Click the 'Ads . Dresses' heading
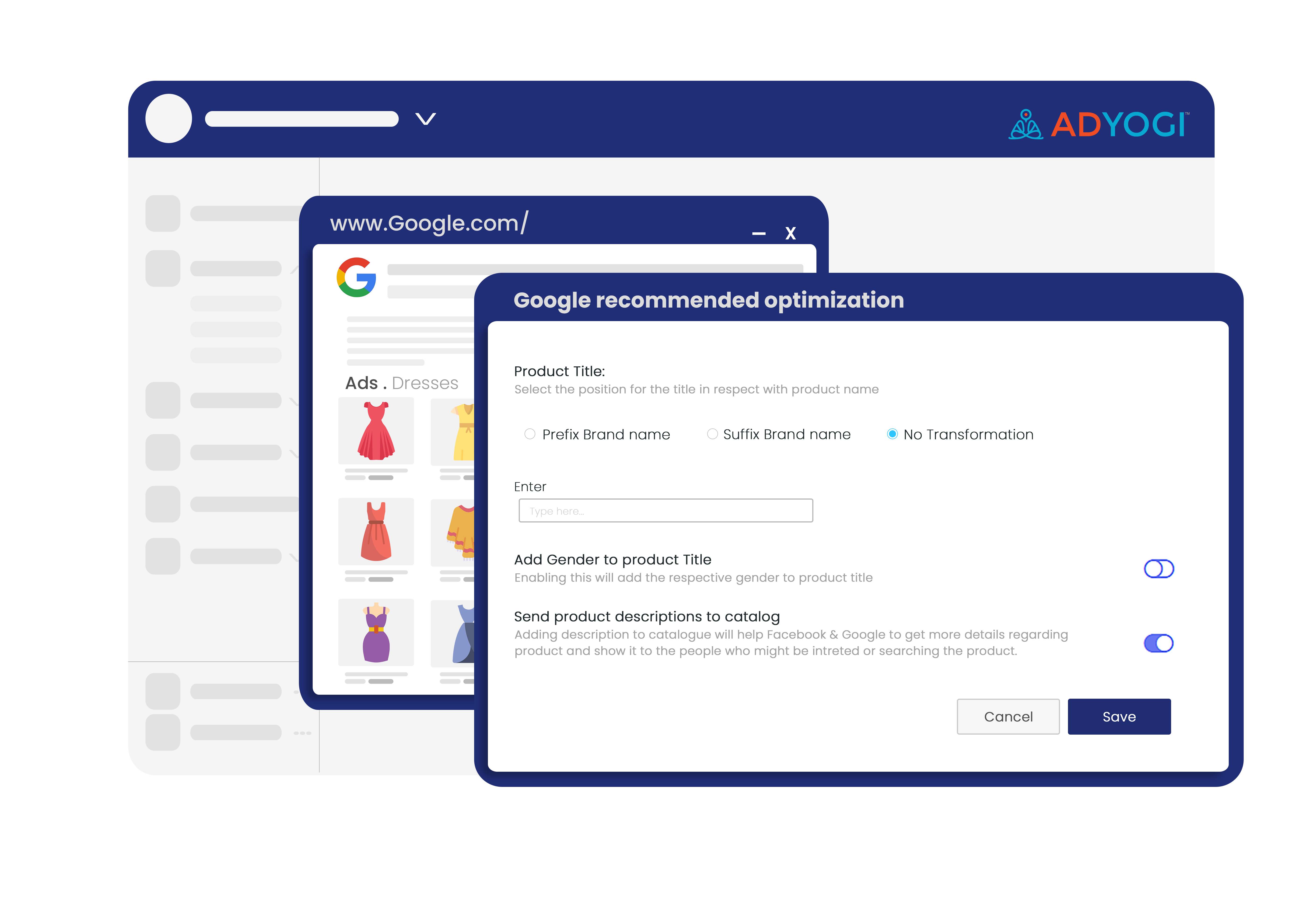The height and width of the screenshot is (908, 1316). point(402,383)
